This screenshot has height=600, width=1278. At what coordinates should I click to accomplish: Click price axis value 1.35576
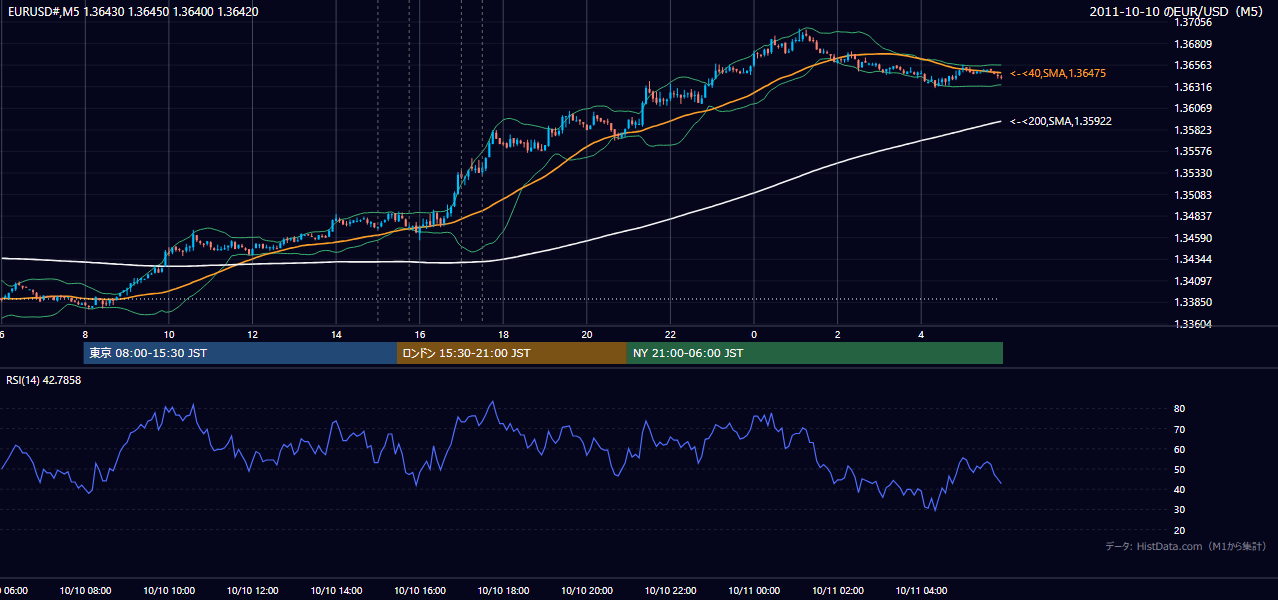click(x=1195, y=151)
